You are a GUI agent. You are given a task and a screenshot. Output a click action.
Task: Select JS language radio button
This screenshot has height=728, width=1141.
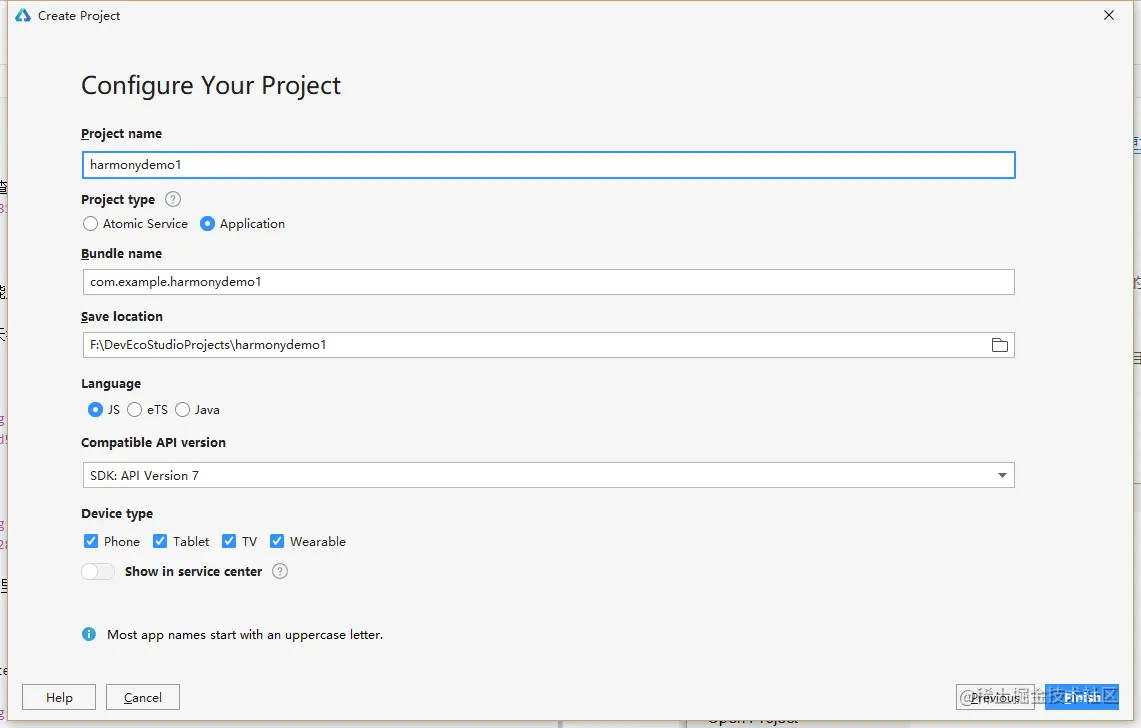click(95, 410)
